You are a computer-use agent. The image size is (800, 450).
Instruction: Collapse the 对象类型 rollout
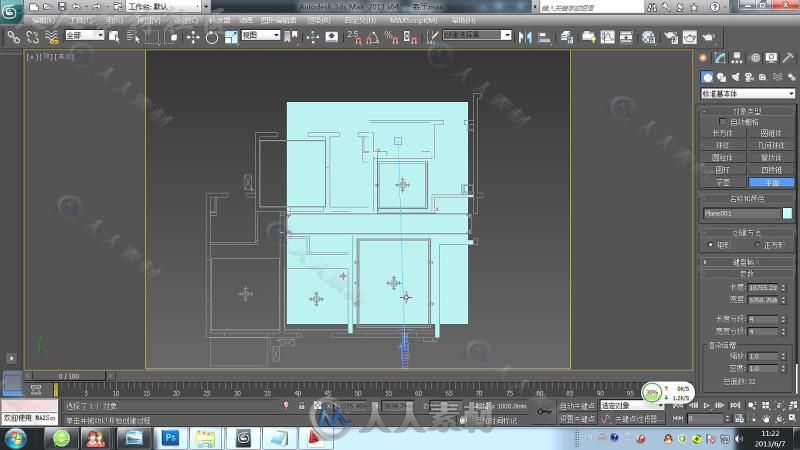click(746, 111)
